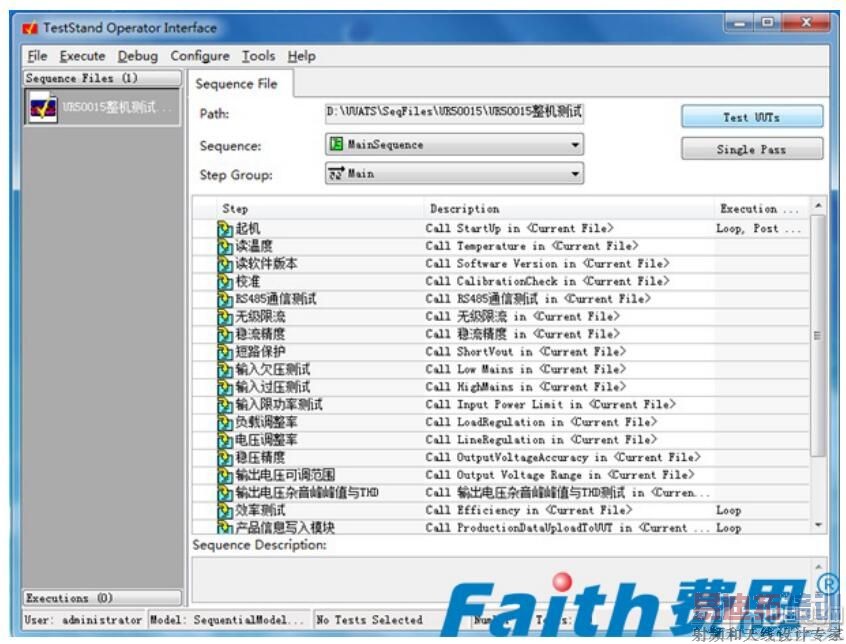Click the Single Pass button
Screen dimensions: 846x644
752,149
